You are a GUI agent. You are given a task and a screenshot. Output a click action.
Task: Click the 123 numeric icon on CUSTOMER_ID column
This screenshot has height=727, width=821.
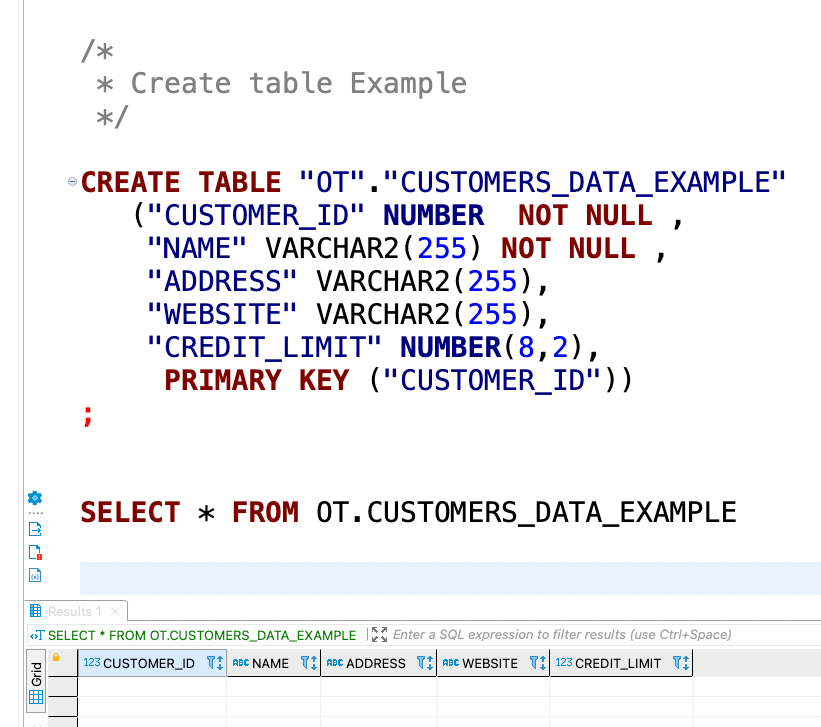(92, 663)
